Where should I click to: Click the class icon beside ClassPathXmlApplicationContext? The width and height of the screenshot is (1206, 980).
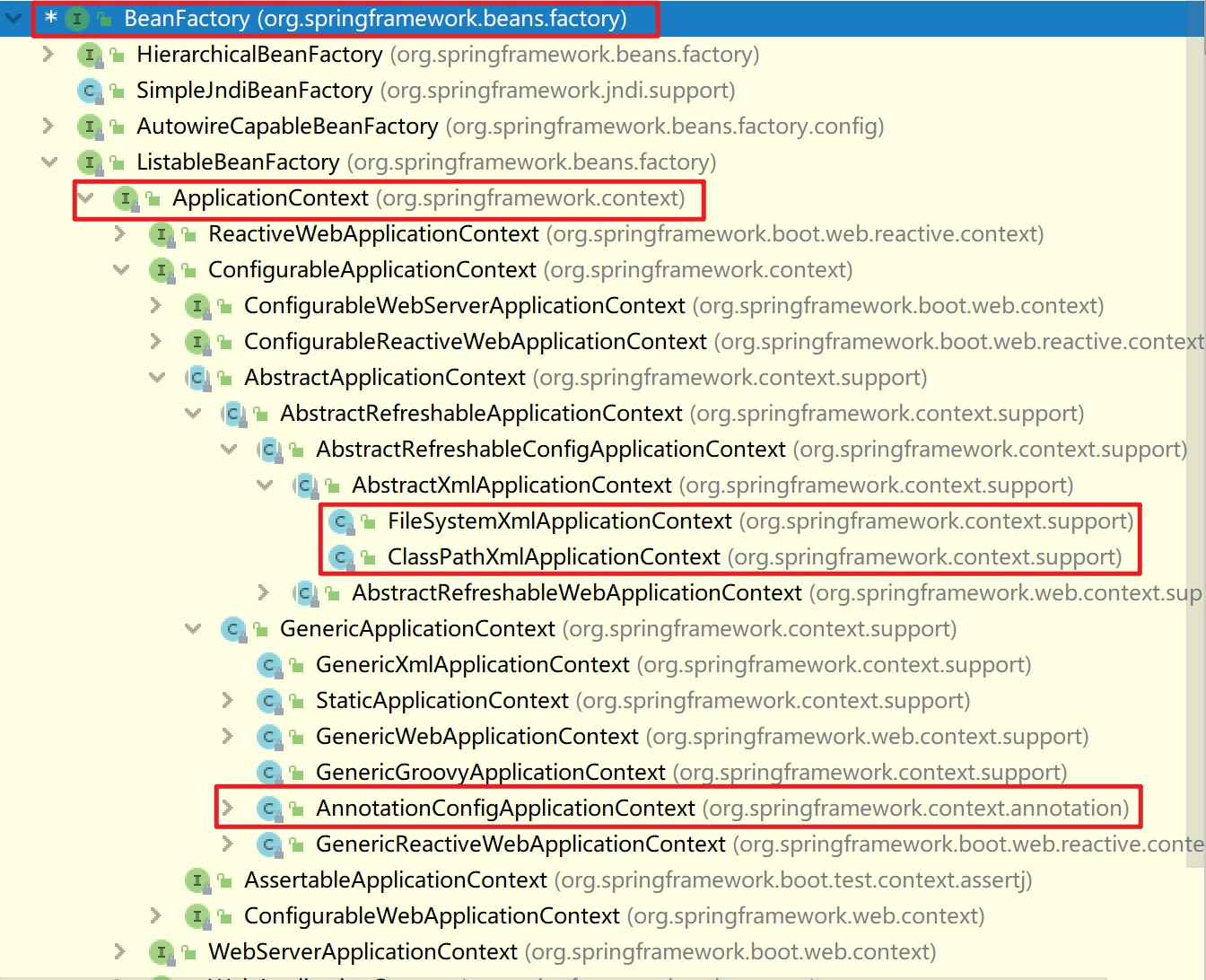point(340,556)
